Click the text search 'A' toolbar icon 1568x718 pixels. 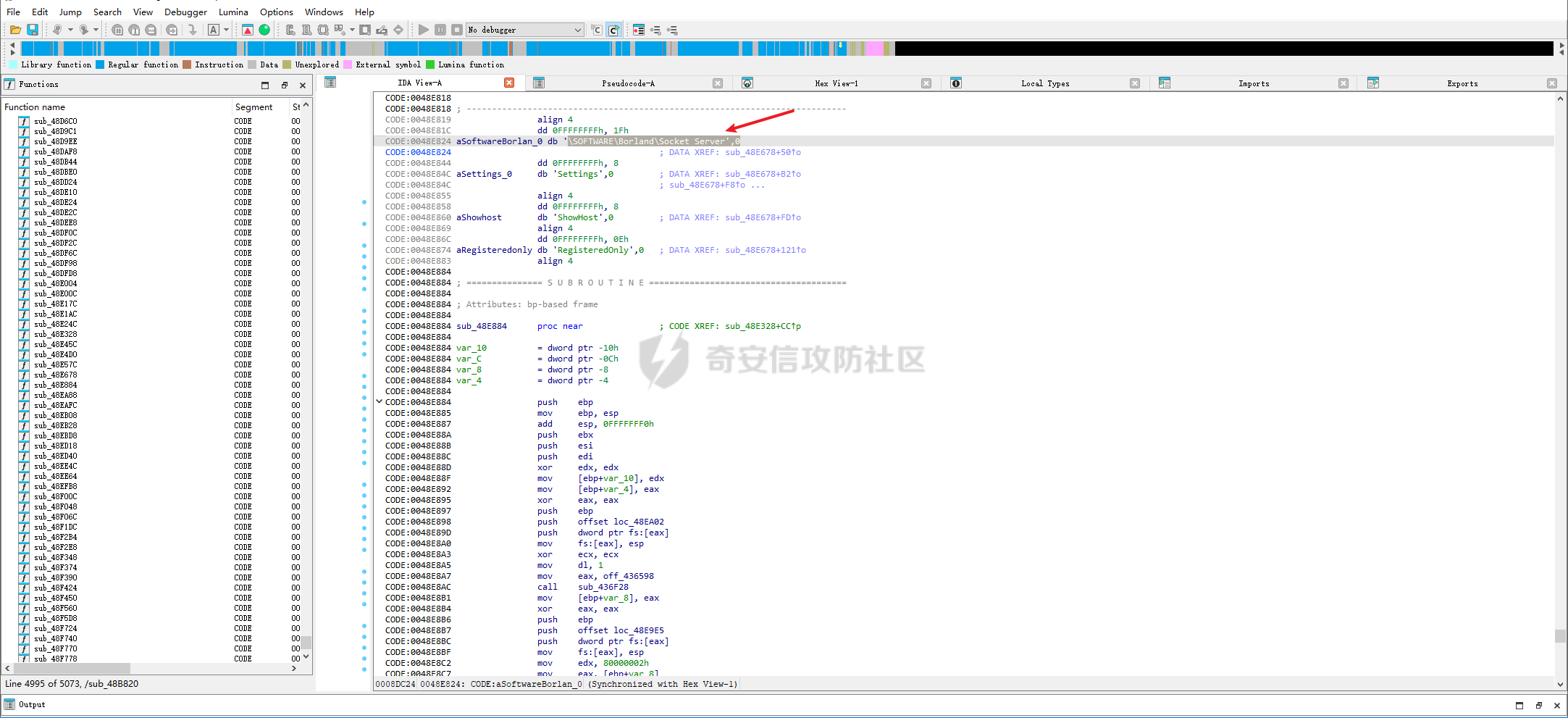[214, 30]
